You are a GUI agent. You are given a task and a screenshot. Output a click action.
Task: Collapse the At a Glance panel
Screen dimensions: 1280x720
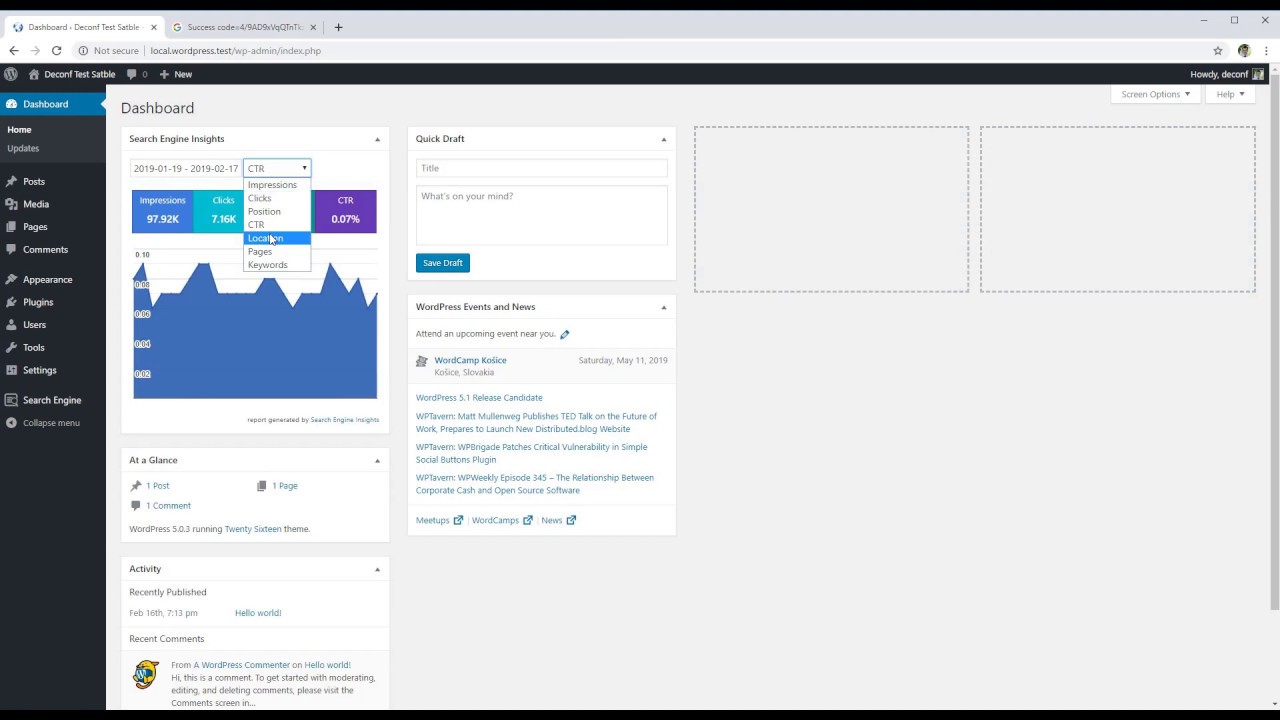pos(377,460)
